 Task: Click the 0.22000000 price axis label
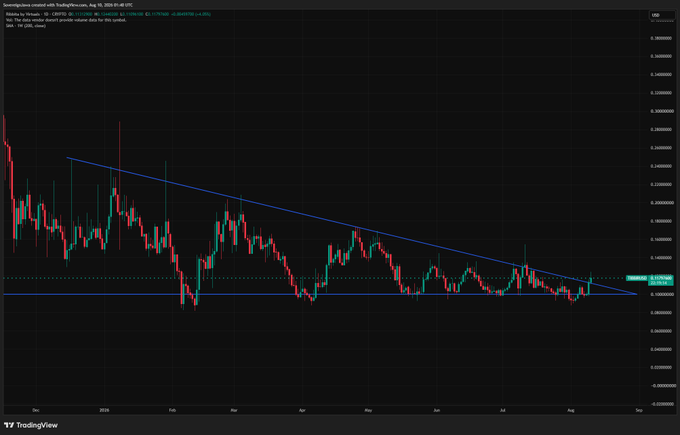661,184
